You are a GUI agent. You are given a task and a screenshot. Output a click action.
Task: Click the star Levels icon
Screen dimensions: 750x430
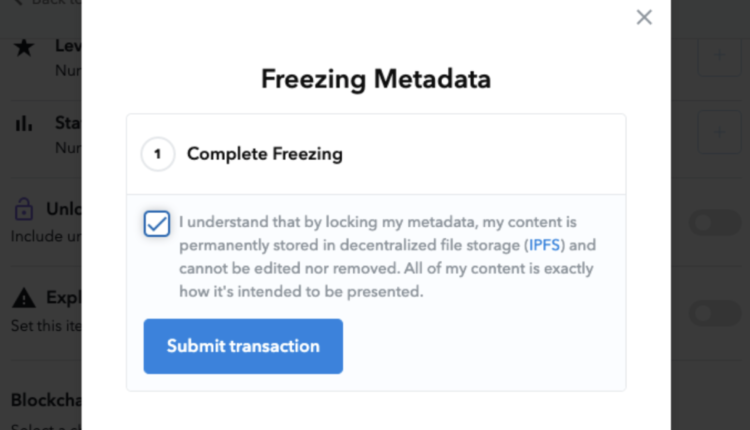[24, 47]
